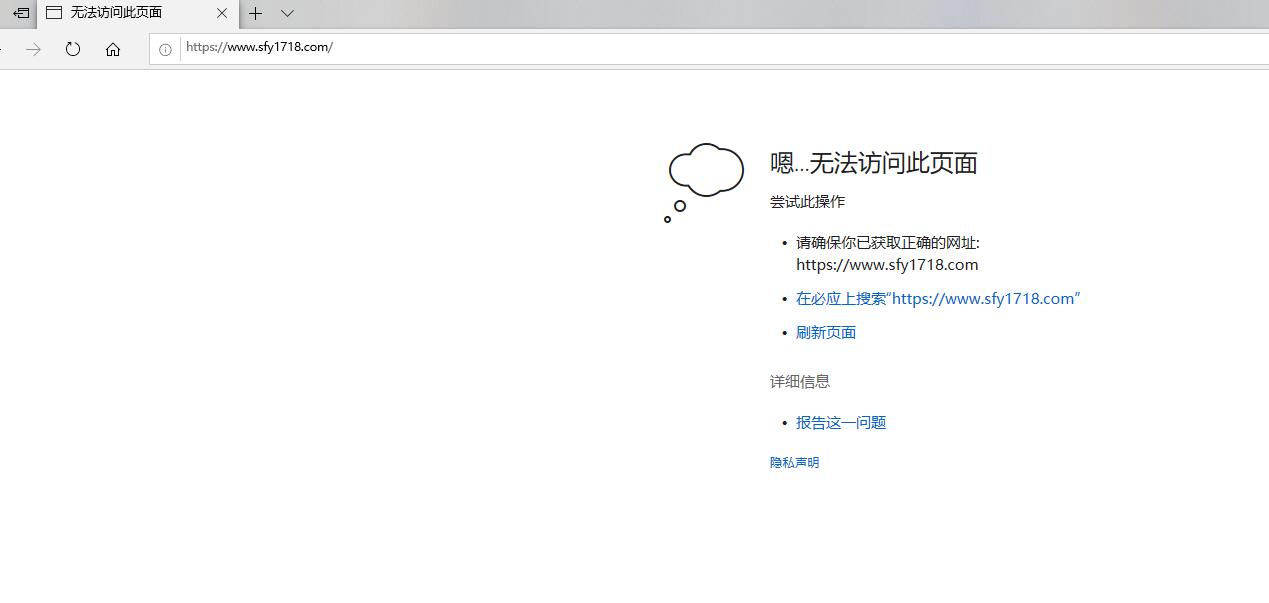The width and height of the screenshot is (1269, 603).
Task: Show site information via info icon
Action: [165, 49]
